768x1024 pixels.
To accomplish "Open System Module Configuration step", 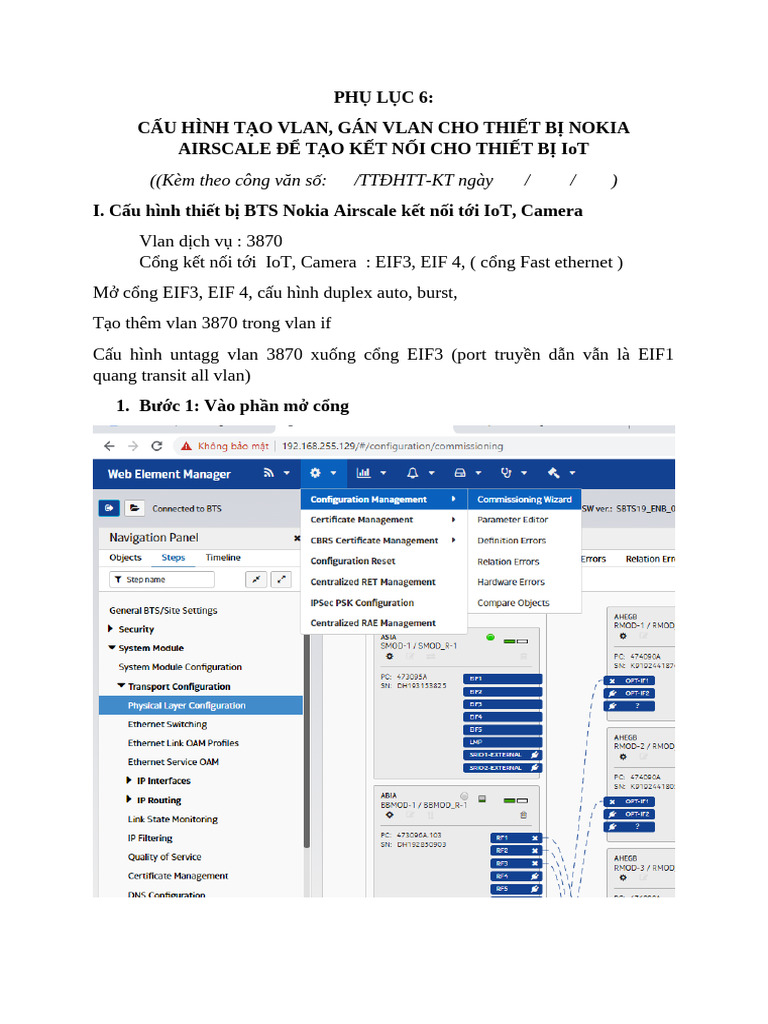I will tap(180, 667).
